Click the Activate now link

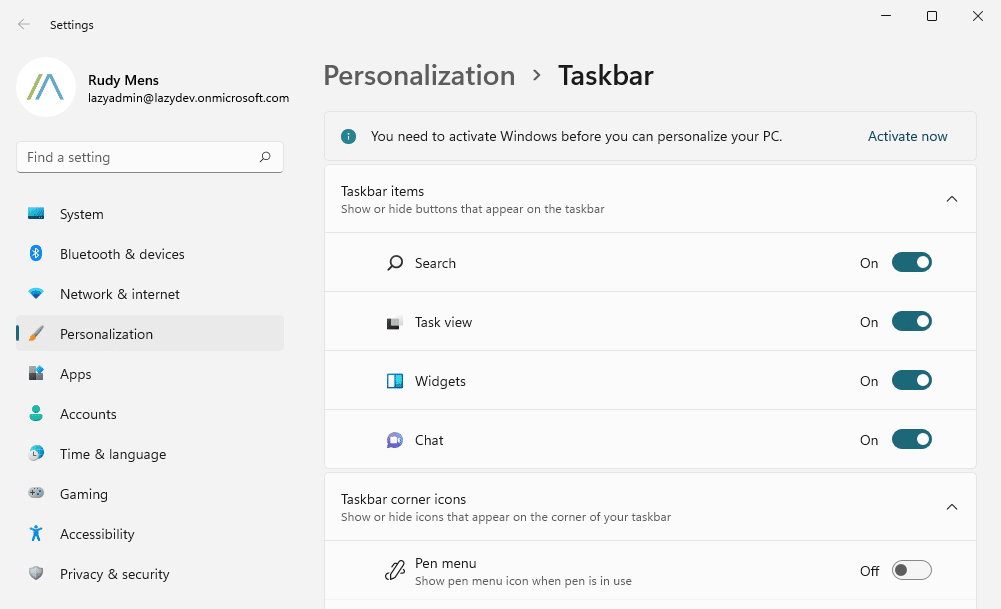pyautogui.click(x=907, y=136)
